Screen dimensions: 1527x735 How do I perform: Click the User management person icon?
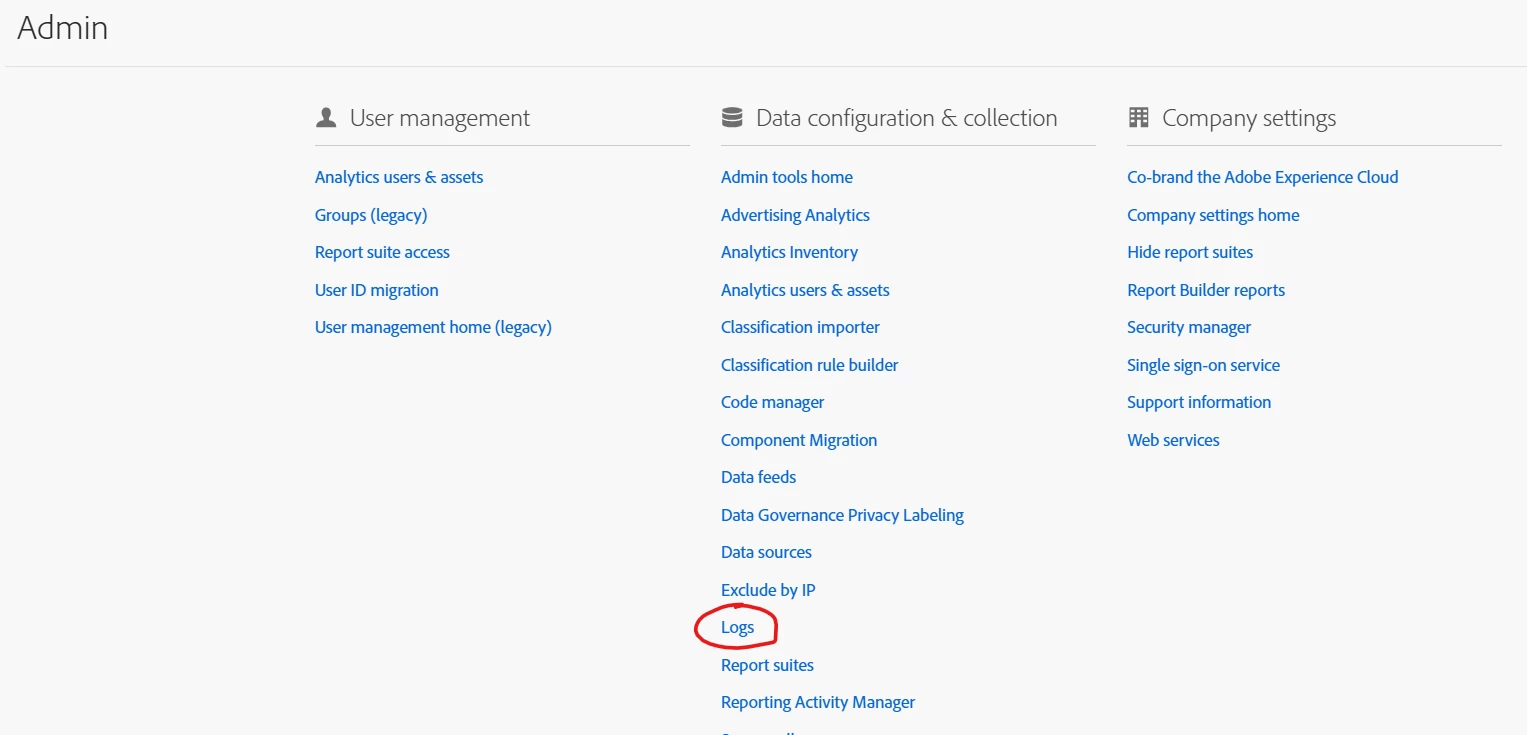[x=325, y=118]
